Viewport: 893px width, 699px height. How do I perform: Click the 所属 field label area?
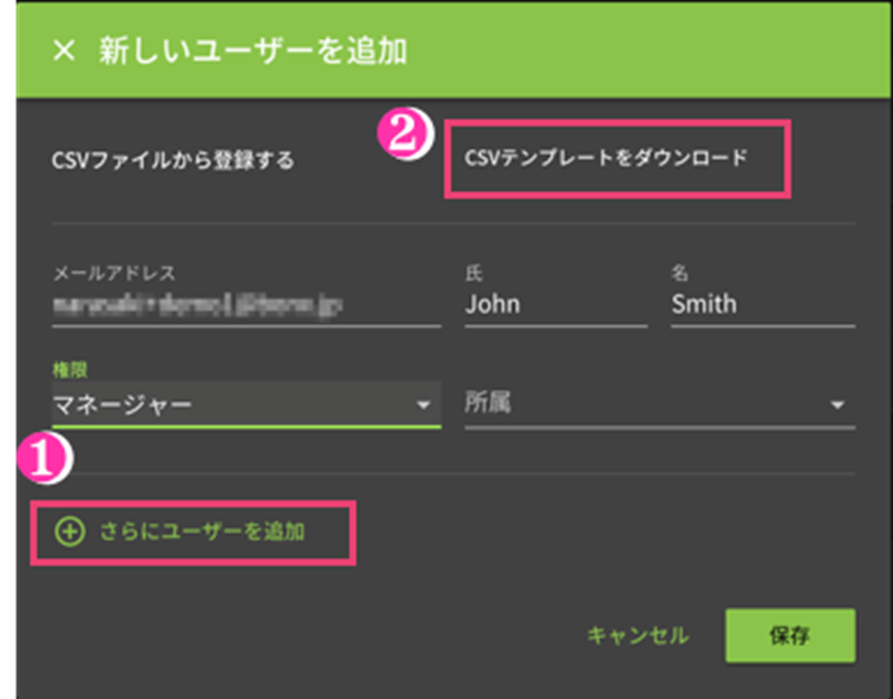[x=488, y=403]
